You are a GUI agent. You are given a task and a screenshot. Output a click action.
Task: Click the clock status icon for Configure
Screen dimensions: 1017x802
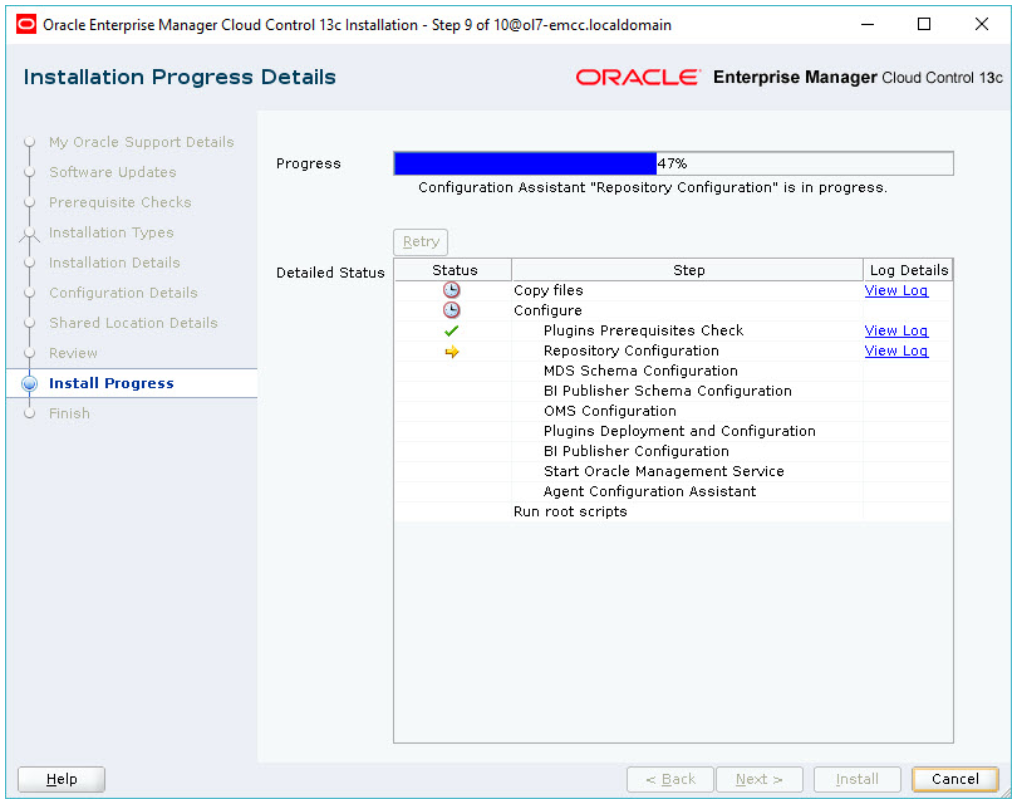click(x=451, y=310)
